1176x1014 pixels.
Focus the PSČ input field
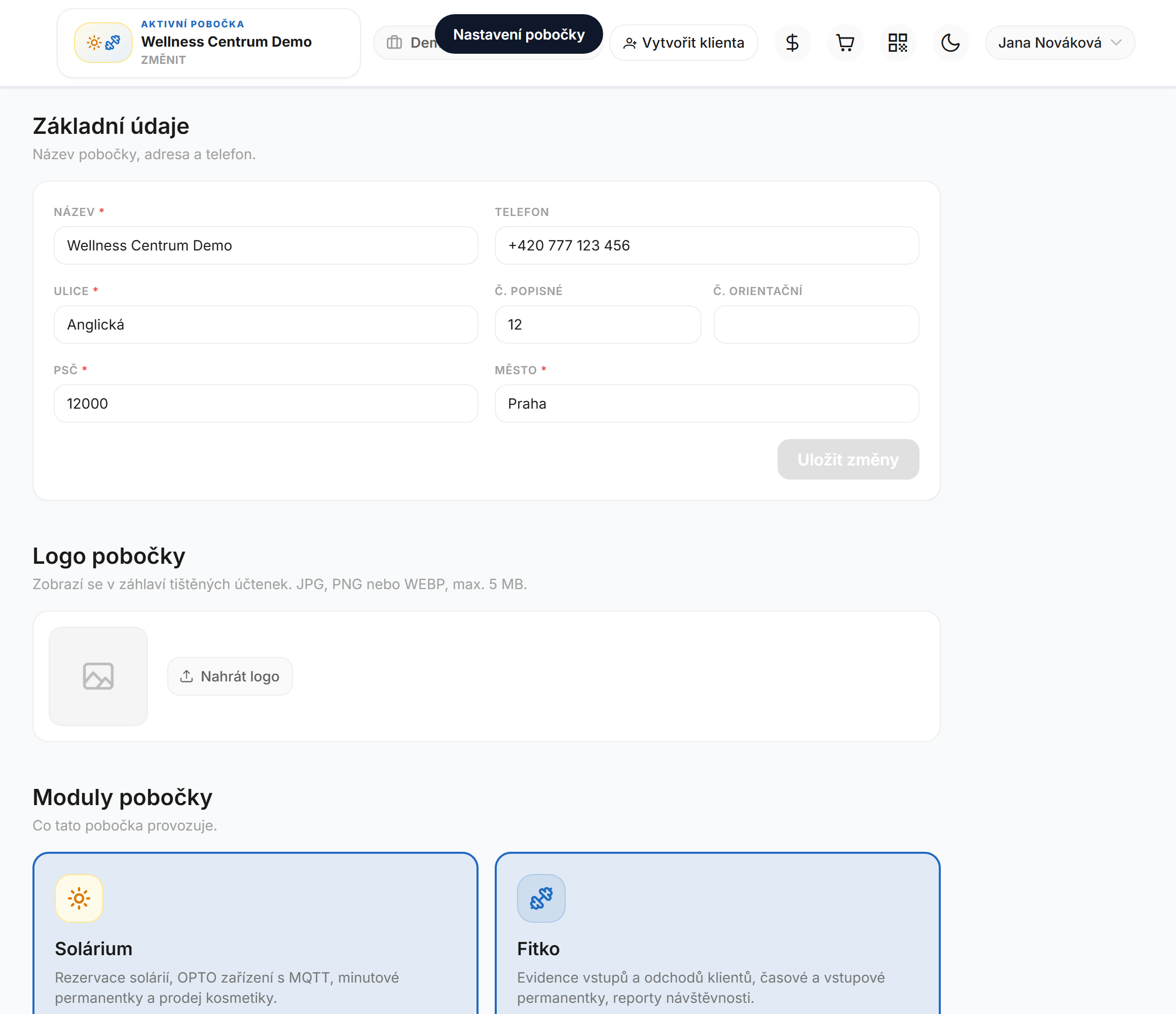[x=266, y=404]
